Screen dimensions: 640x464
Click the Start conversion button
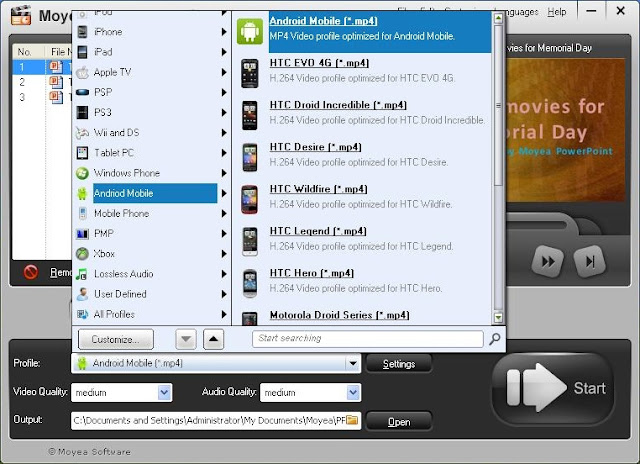point(553,388)
